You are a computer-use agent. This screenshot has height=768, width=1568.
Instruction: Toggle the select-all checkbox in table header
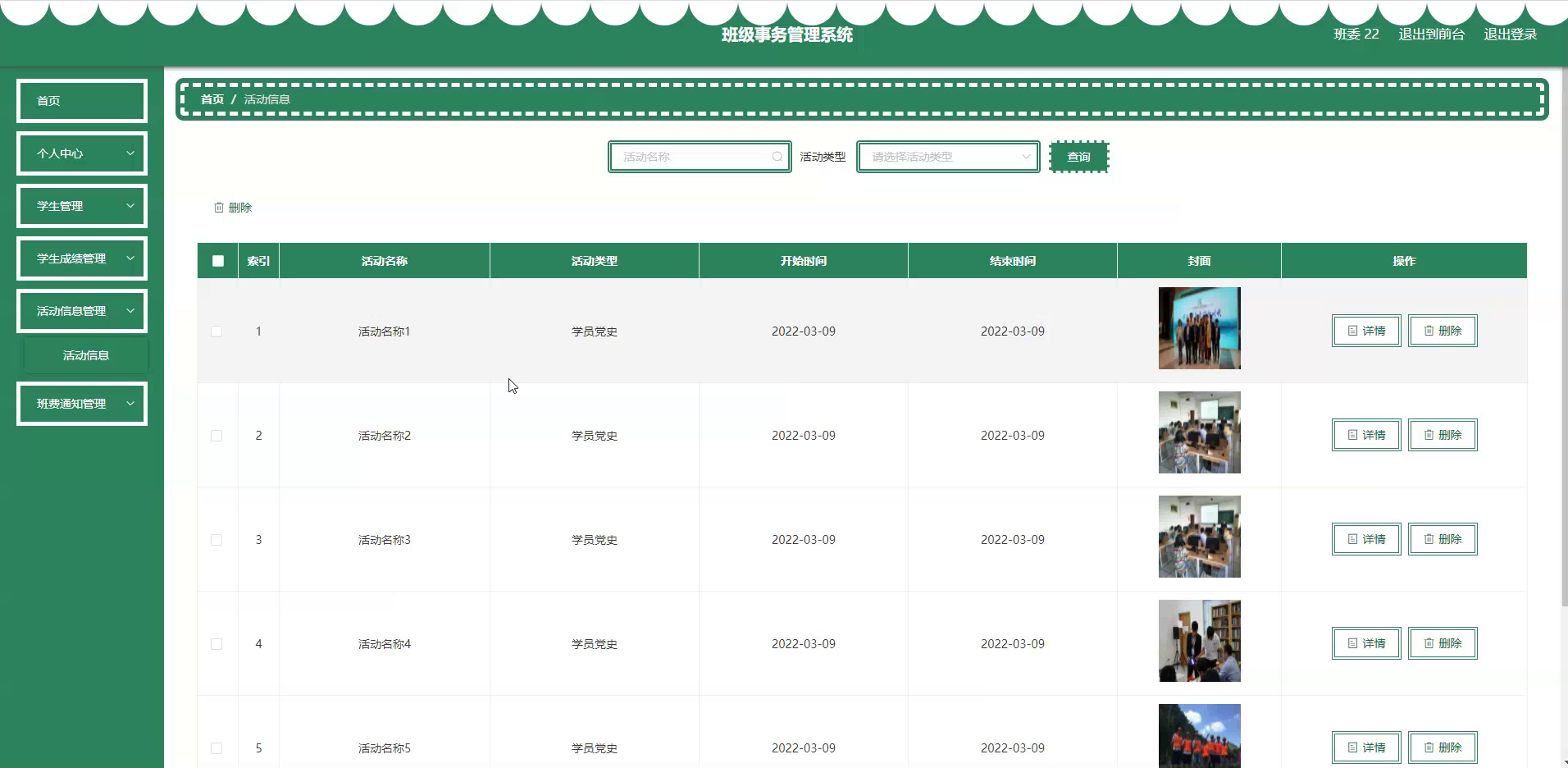click(218, 261)
